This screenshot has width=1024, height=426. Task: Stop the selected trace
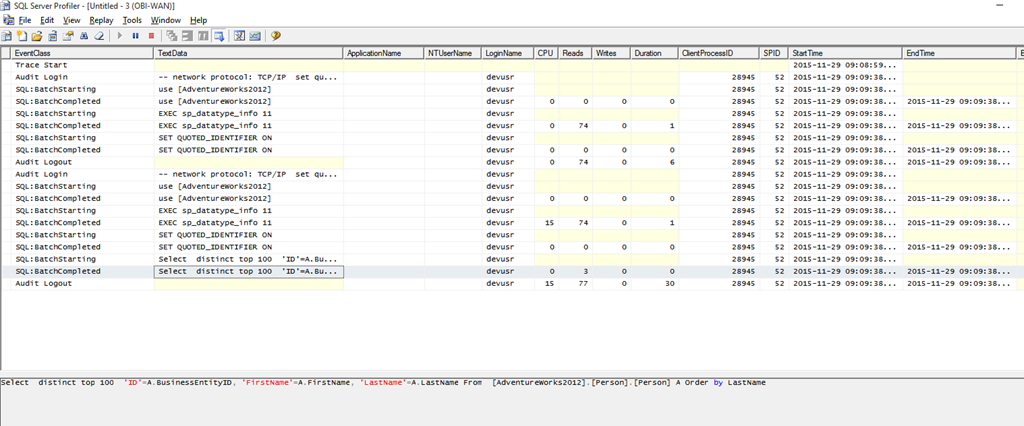point(151,35)
